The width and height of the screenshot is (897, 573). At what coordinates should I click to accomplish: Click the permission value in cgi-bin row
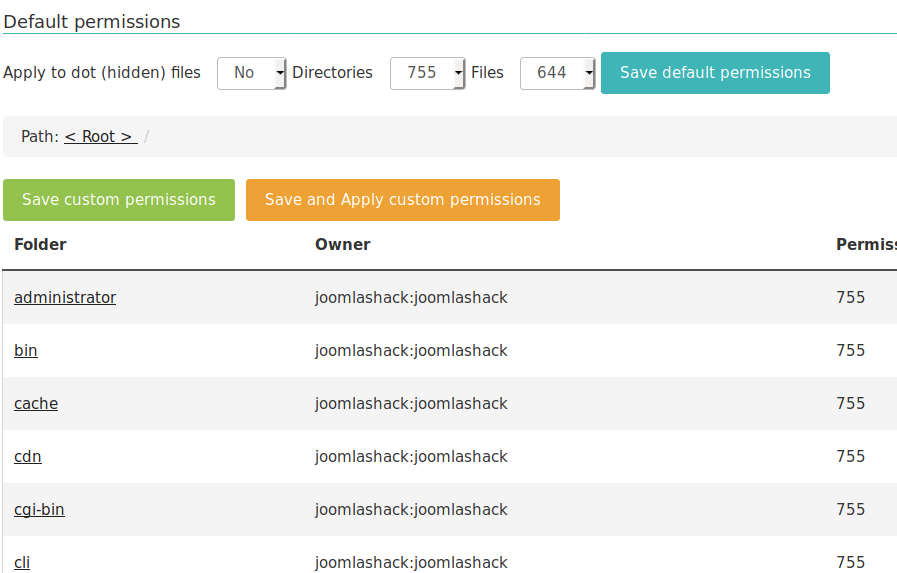pos(851,510)
